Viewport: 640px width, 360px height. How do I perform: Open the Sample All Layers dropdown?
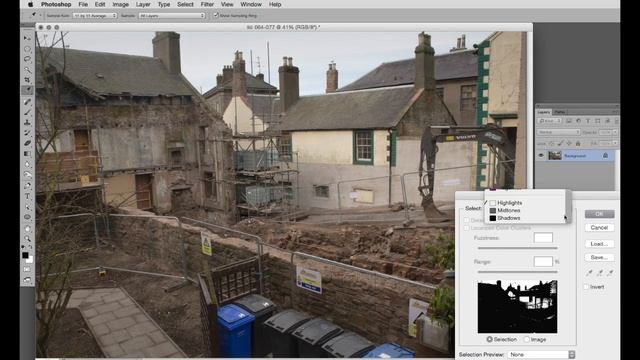tap(172, 16)
